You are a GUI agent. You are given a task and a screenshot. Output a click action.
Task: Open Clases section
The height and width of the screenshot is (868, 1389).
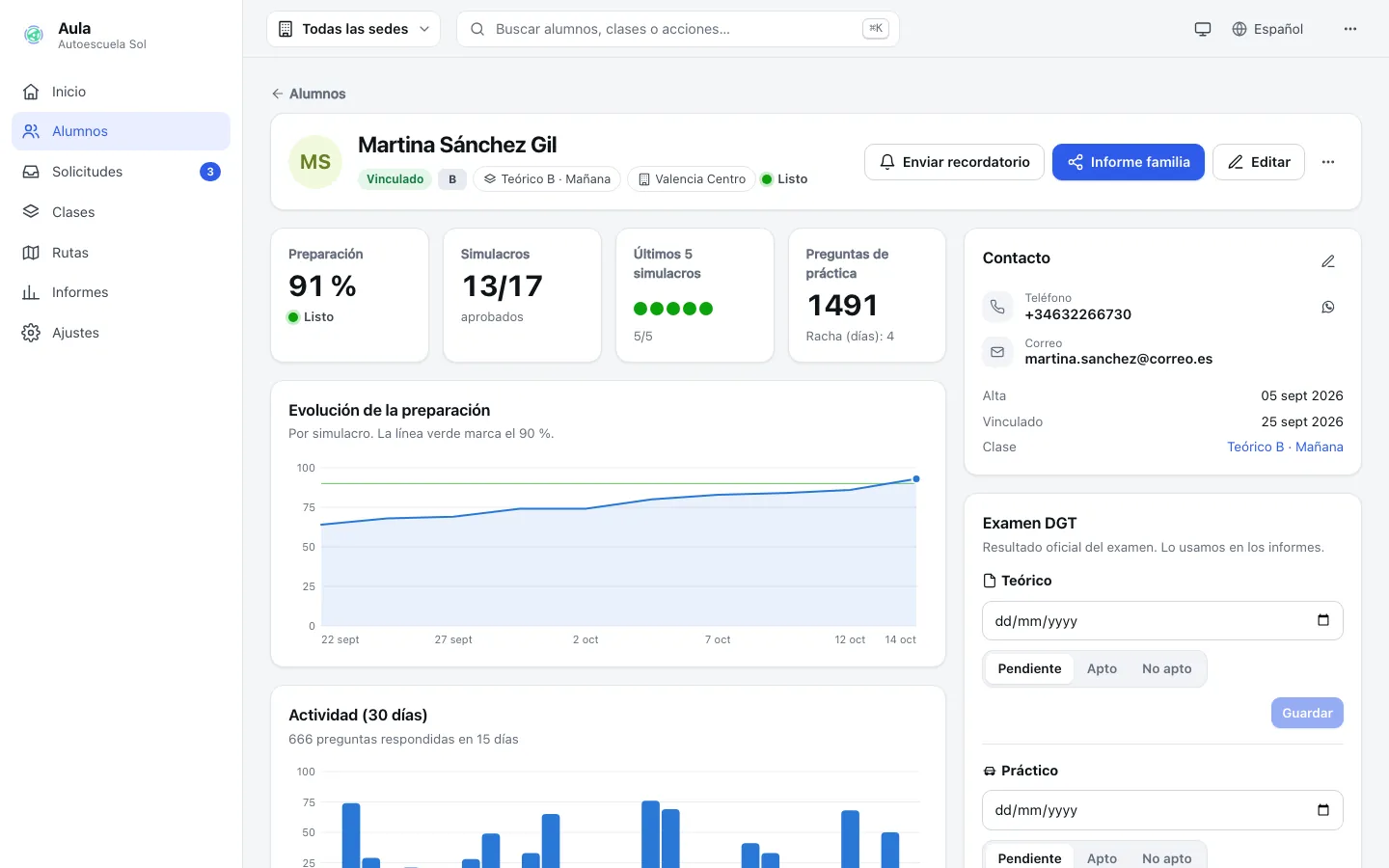(x=121, y=212)
